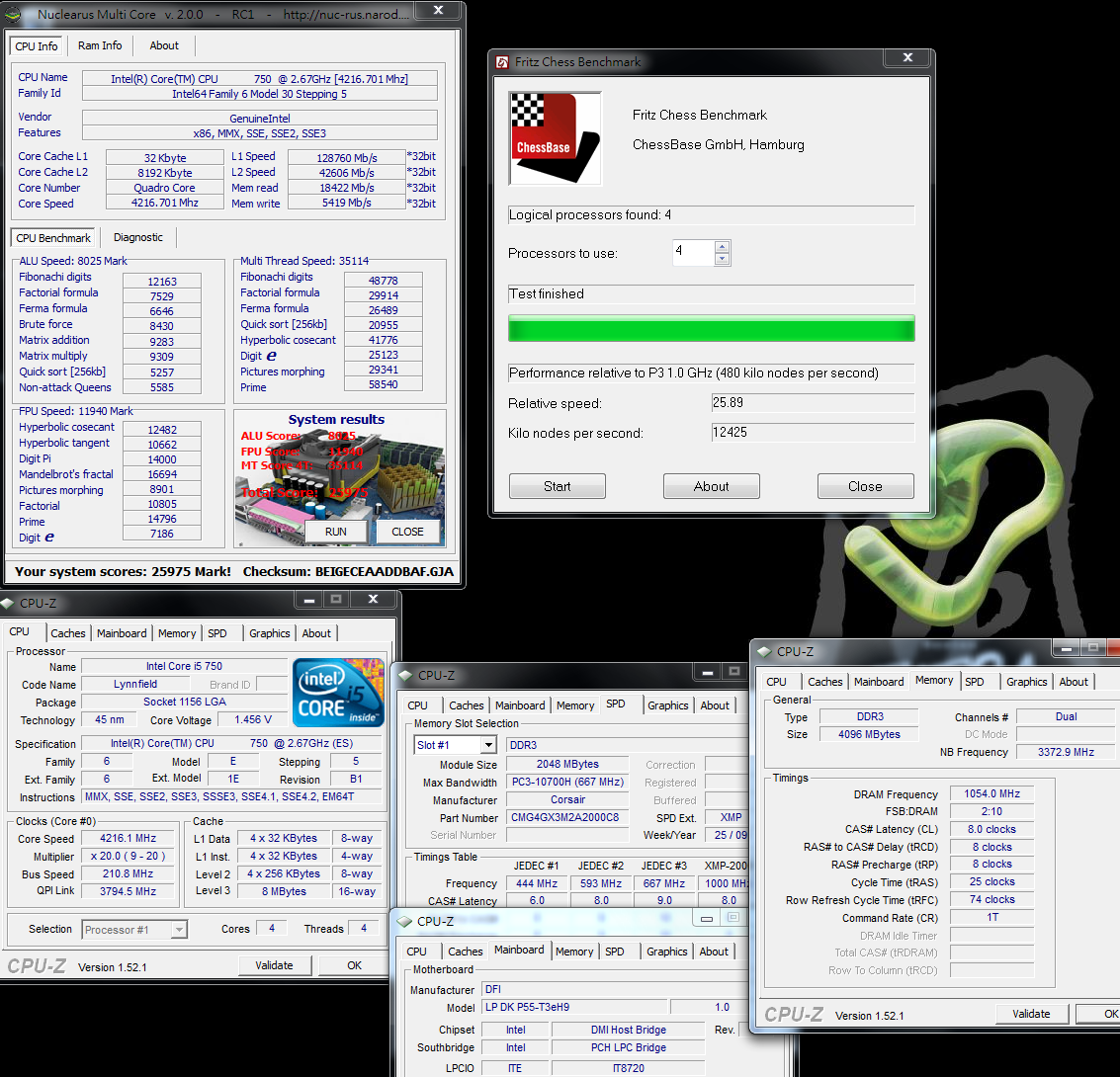Decrease Processors to use with down arrow
Screen dimensions: 1120x1077
tap(722, 259)
